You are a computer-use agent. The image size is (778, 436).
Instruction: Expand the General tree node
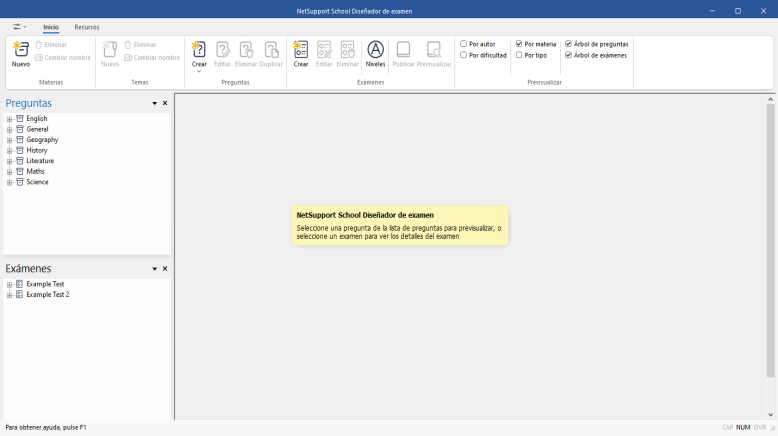point(9,129)
